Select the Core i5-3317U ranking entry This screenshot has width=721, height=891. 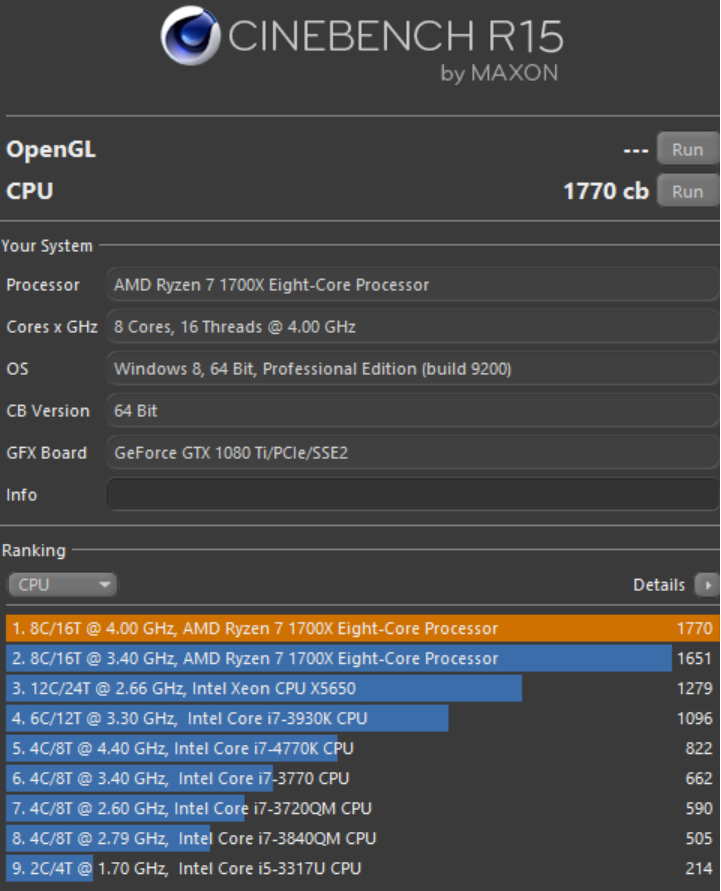(x=362, y=868)
